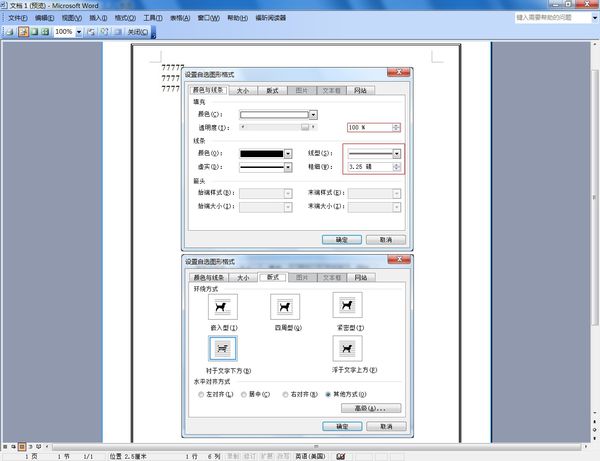Click the black line color swatch
600x461 pixels.
coord(261,154)
